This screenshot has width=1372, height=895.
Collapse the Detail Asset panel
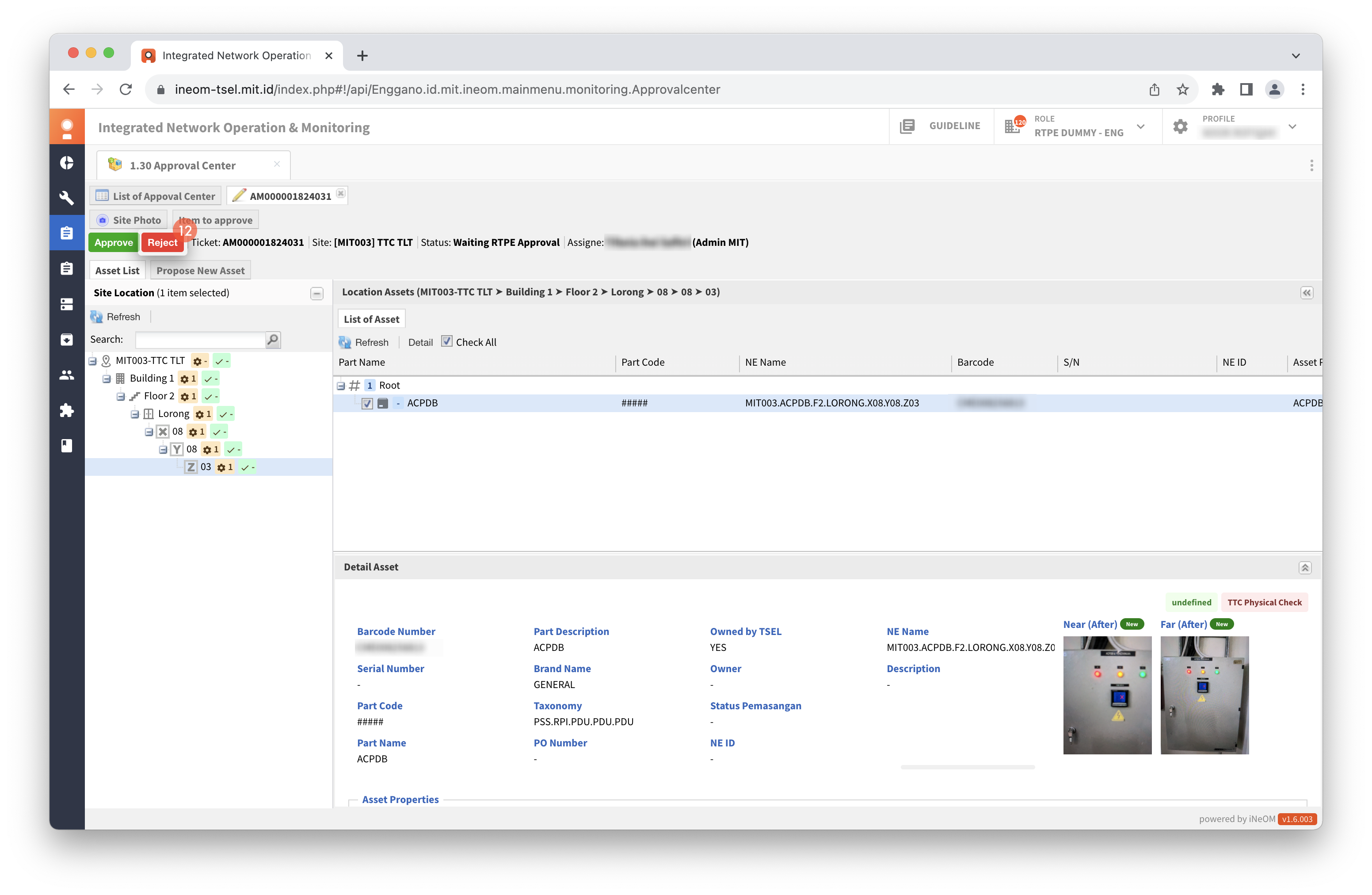(x=1305, y=567)
